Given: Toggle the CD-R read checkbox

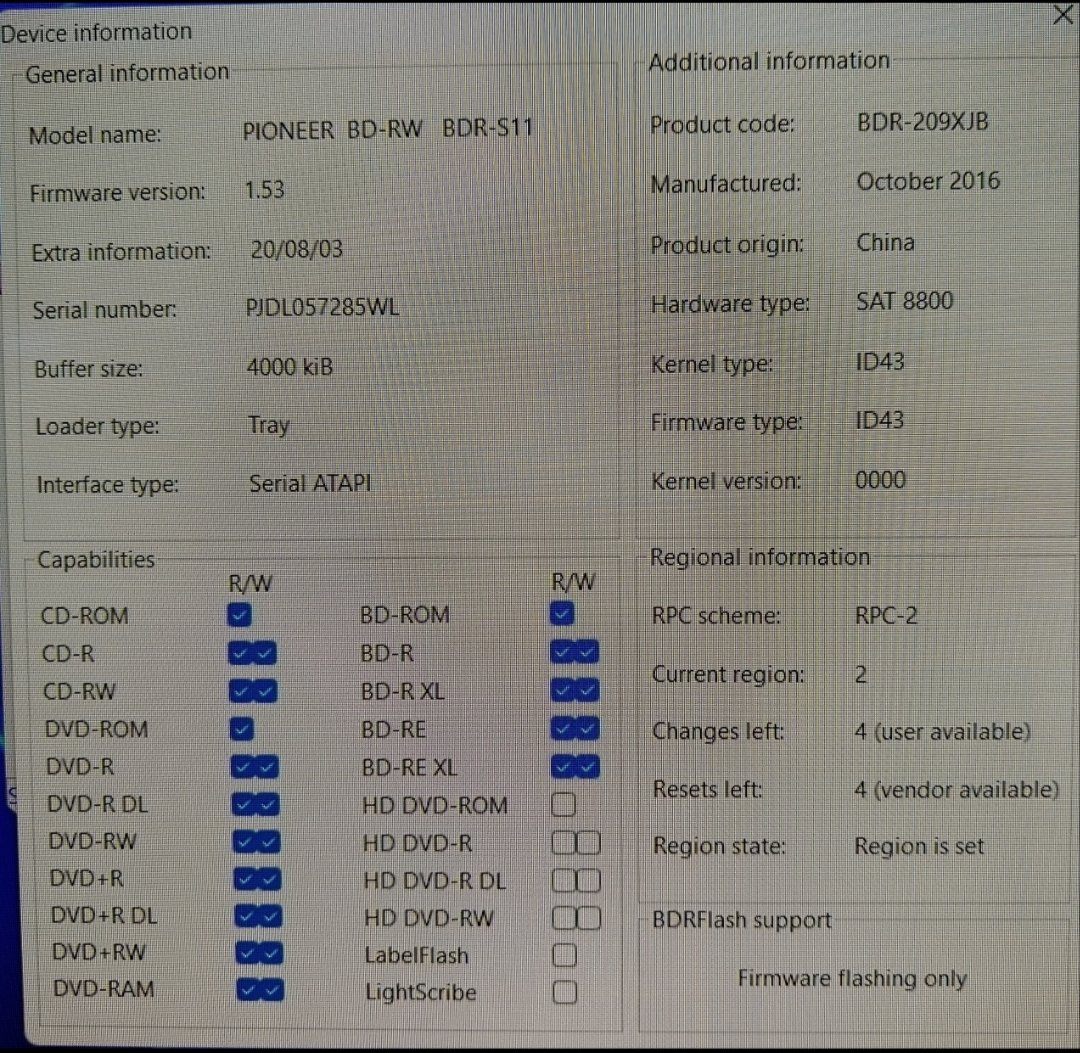Looking at the screenshot, I should tap(240, 652).
